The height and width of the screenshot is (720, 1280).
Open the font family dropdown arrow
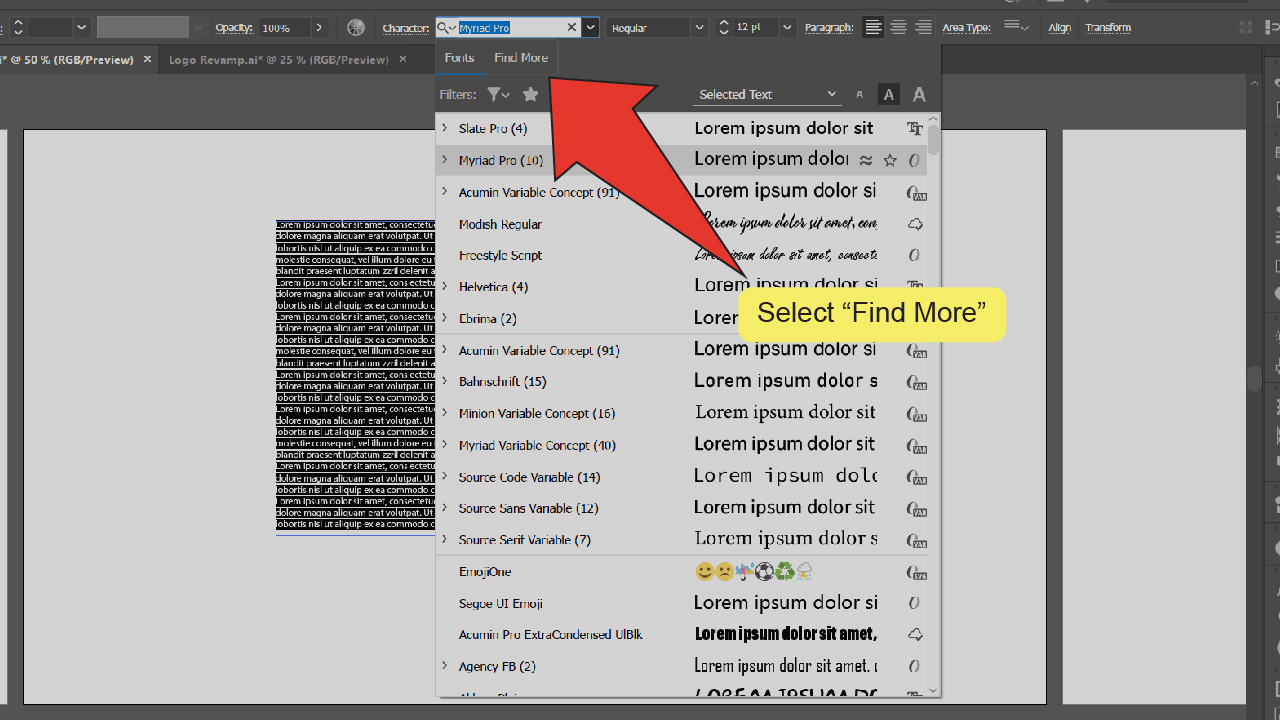pos(591,28)
